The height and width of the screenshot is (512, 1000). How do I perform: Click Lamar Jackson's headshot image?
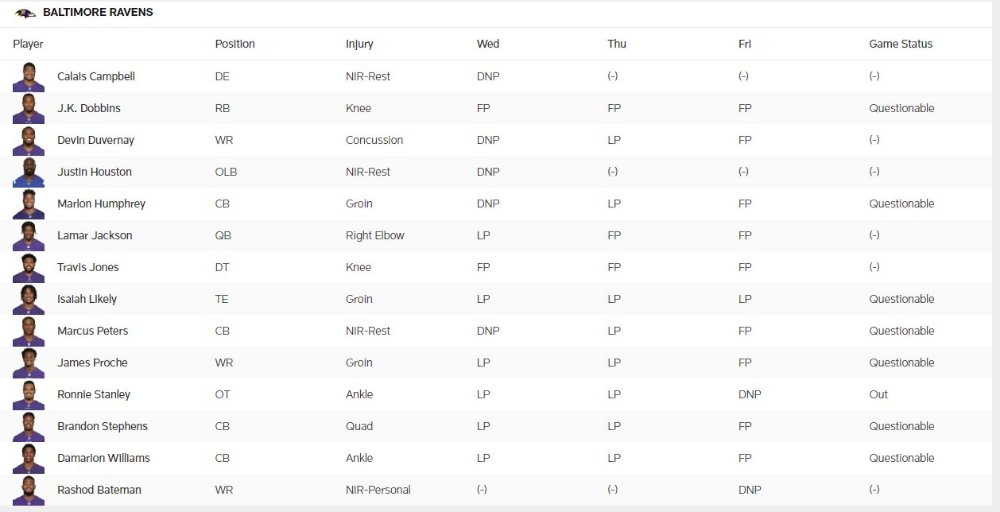point(29,236)
